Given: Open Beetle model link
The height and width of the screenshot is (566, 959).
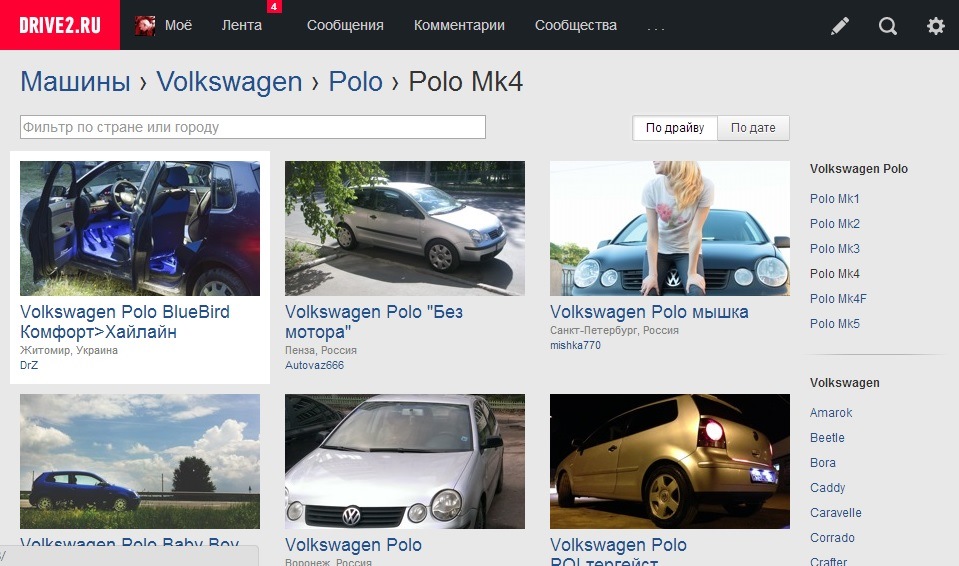Looking at the screenshot, I should pos(827,438).
